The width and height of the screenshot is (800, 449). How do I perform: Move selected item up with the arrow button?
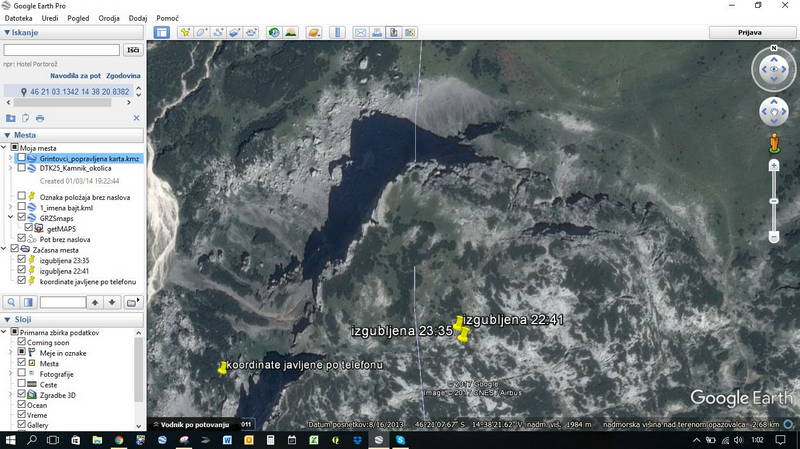(95, 303)
